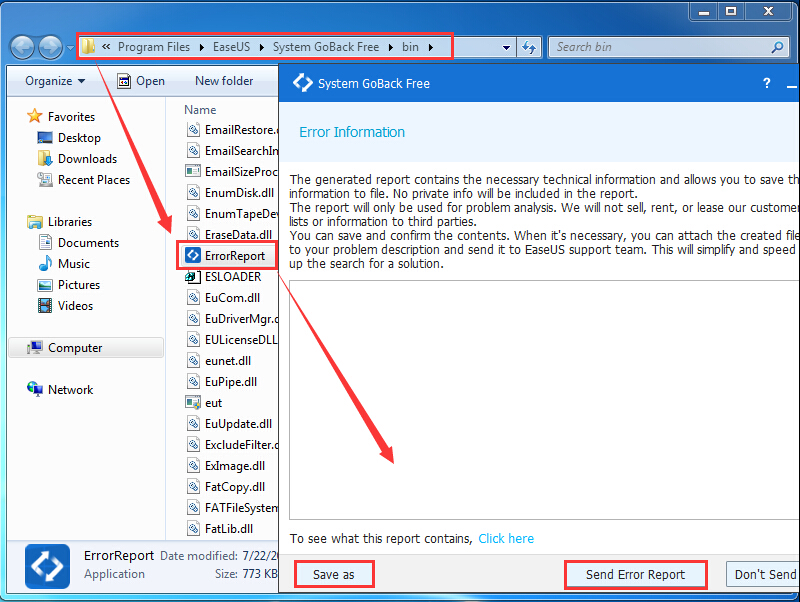Expand the breadcrumb arrow after bin

431,47
